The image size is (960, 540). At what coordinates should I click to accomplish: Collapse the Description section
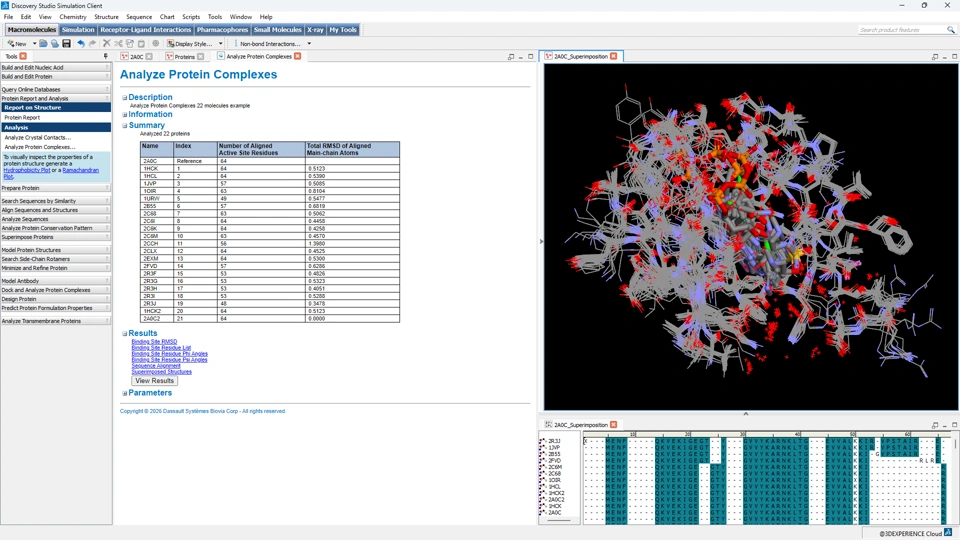pos(124,97)
